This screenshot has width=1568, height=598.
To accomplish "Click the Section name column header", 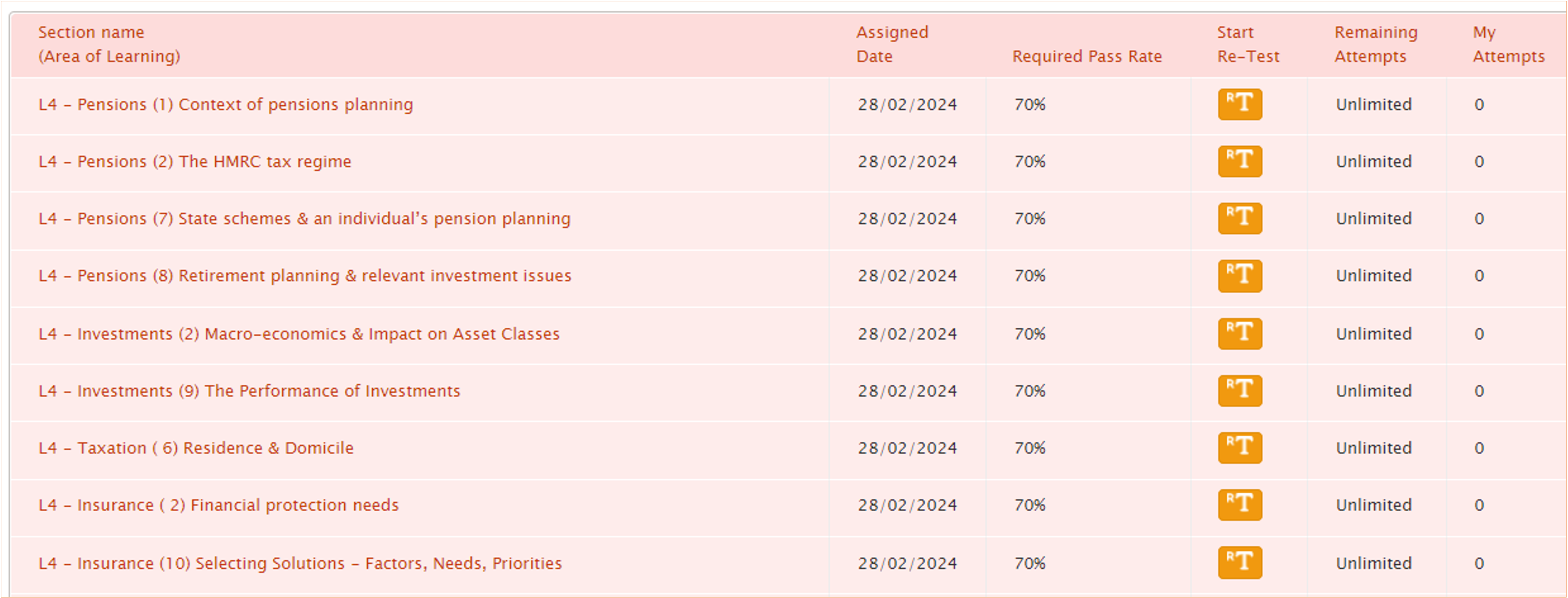I will (x=109, y=45).
